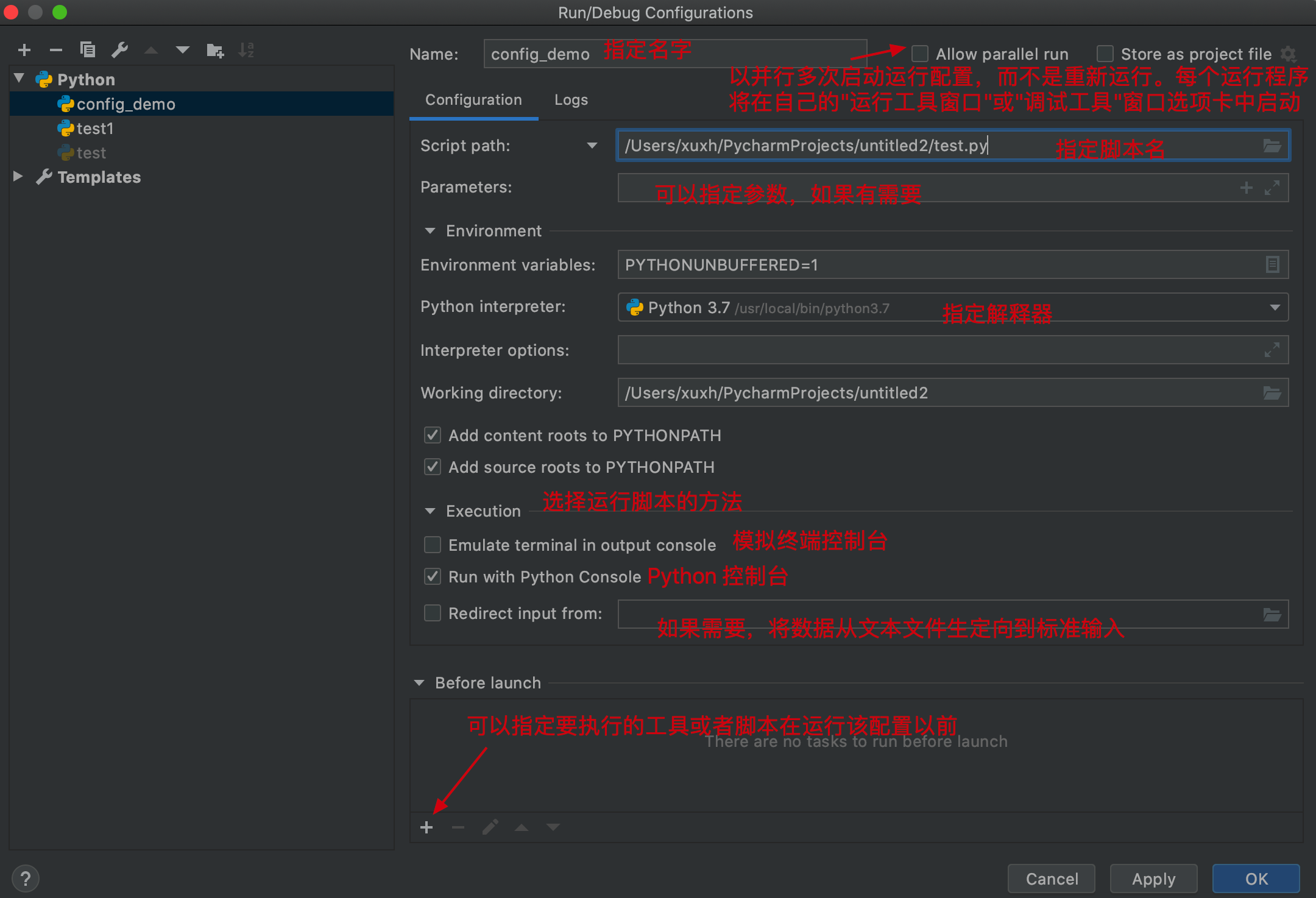This screenshot has height=898, width=1316.
Task: Enable Store as project file
Action: [1105, 54]
